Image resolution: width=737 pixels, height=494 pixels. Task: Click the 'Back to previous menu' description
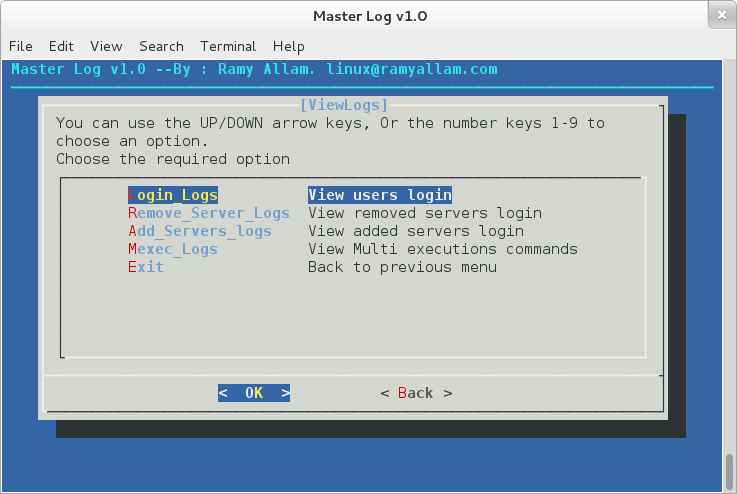[402, 267]
